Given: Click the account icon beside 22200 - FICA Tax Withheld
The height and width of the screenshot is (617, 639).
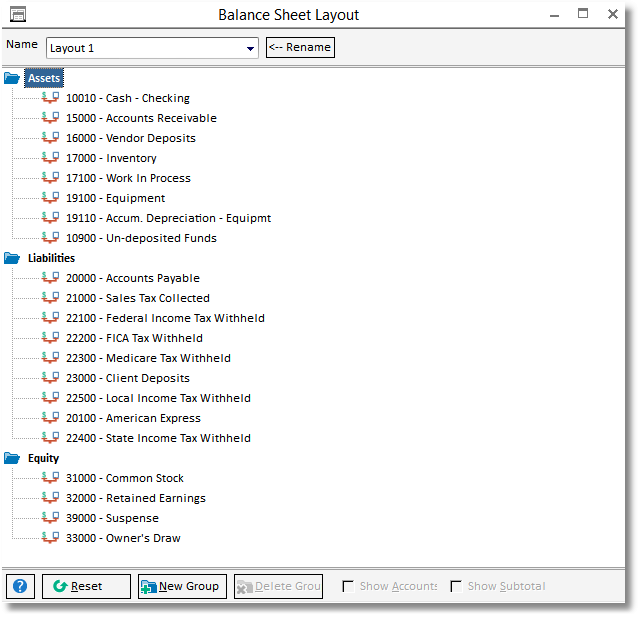Looking at the screenshot, I should pos(51,338).
